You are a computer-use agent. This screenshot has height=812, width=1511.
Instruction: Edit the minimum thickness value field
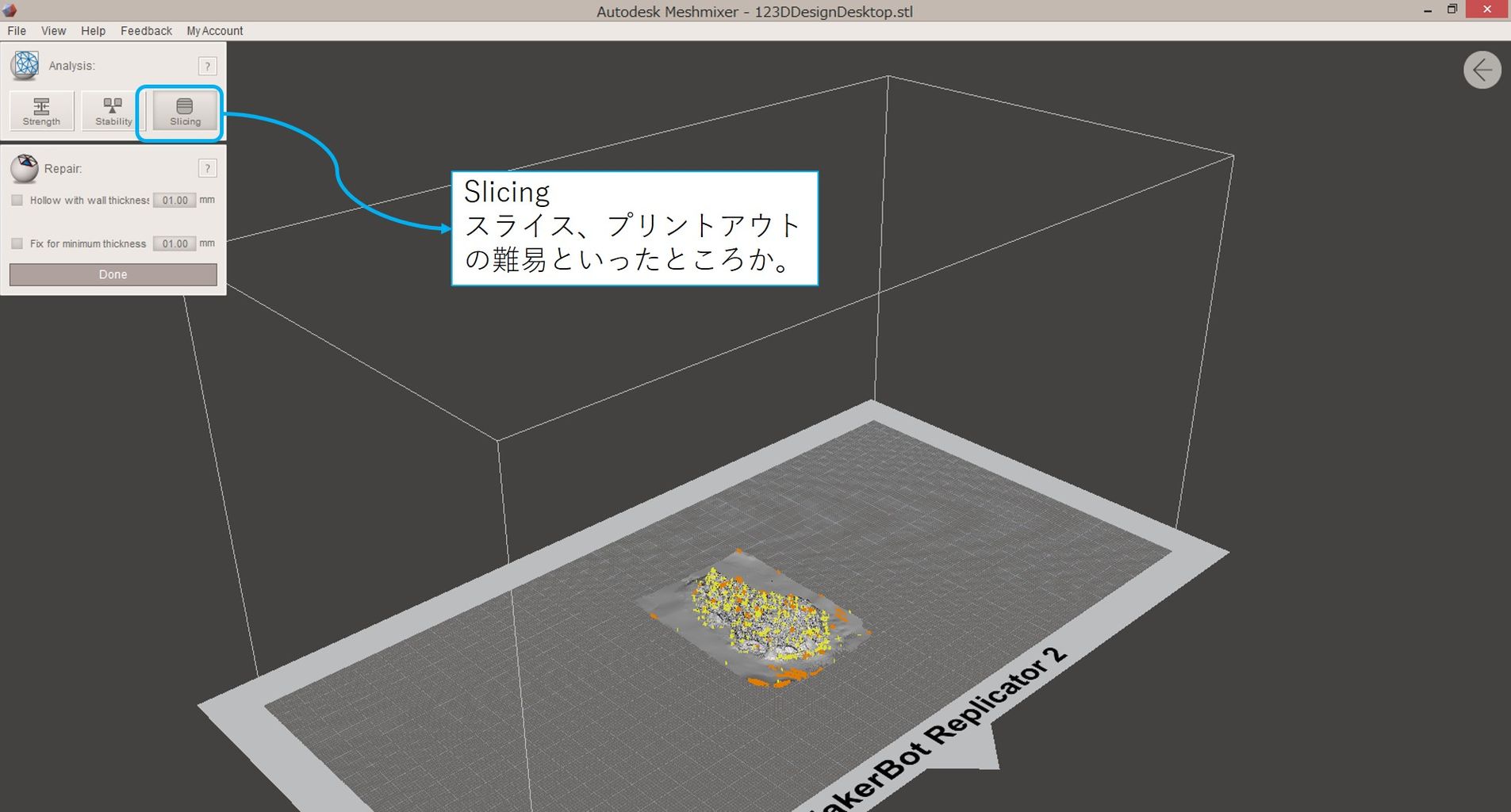(174, 243)
